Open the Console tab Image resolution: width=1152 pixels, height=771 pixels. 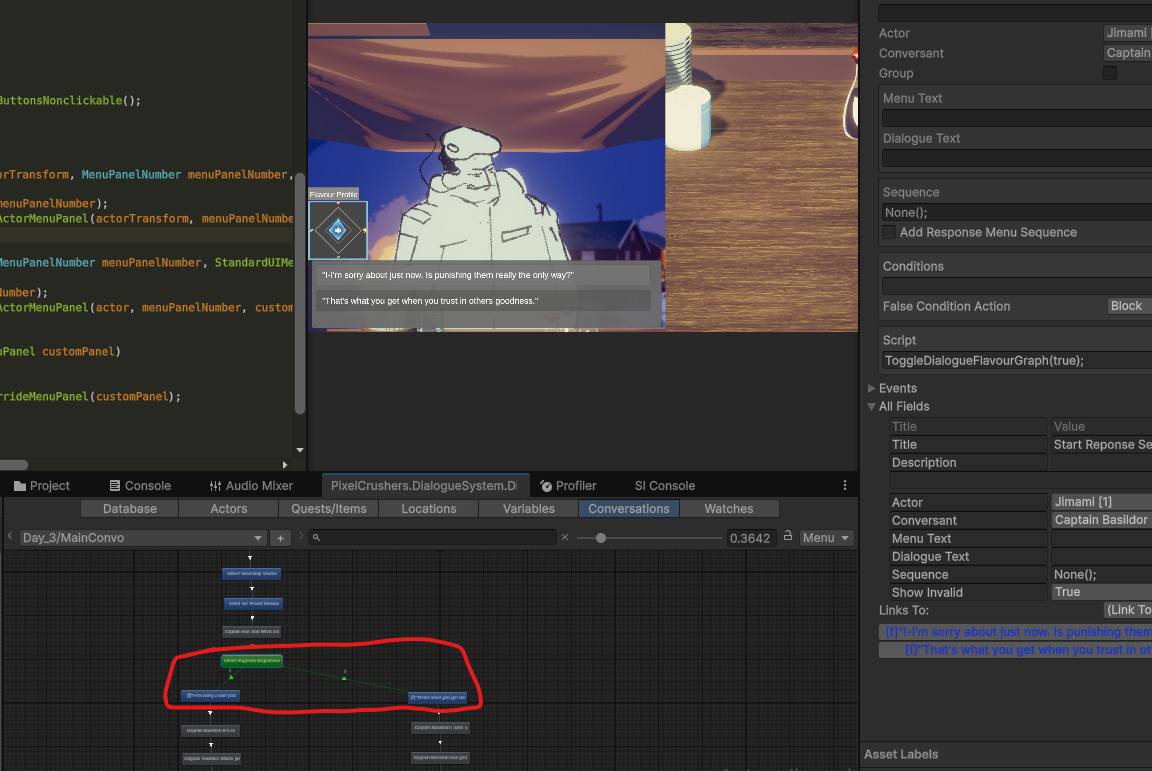tap(140, 486)
